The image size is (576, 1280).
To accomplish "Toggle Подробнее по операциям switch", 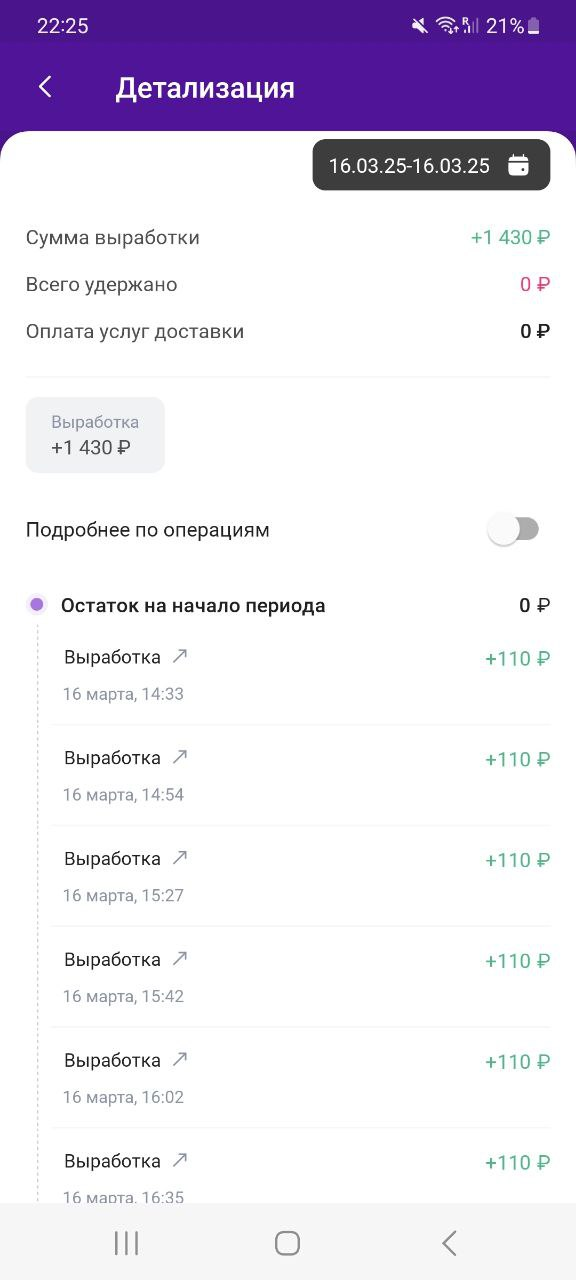I will pos(514,530).
